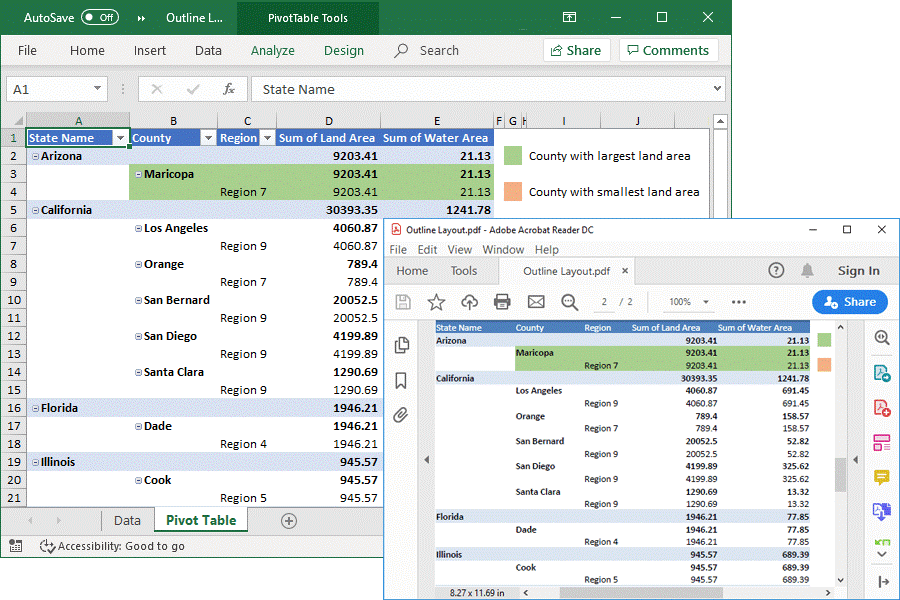Open the County column filter dropdown
The height and width of the screenshot is (600, 900).
click(x=208, y=138)
